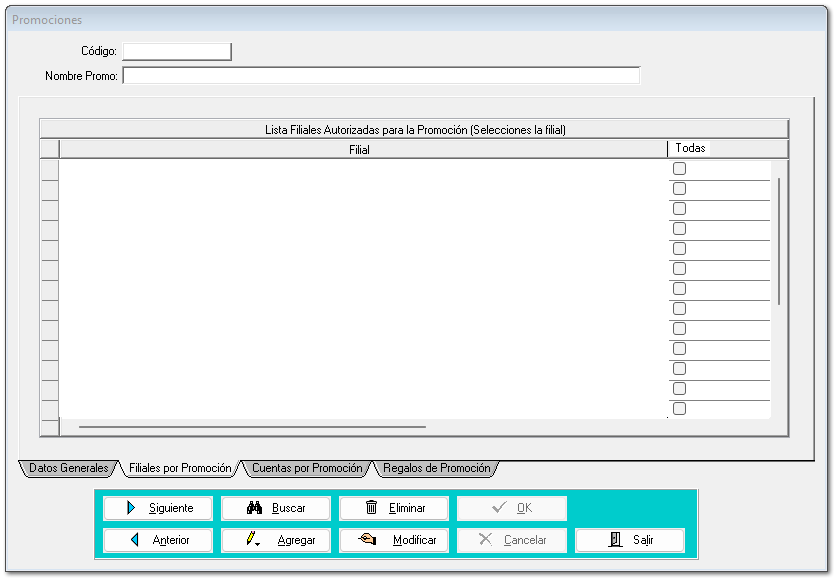Image resolution: width=837 pixels, height=581 pixels.
Task: Click the Buscar binoculars icon
Action: [254, 508]
